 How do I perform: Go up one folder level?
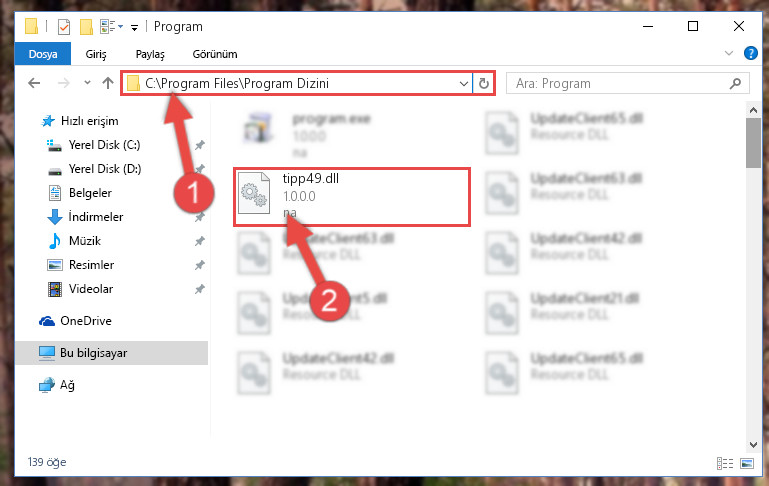[x=108, y=83]
